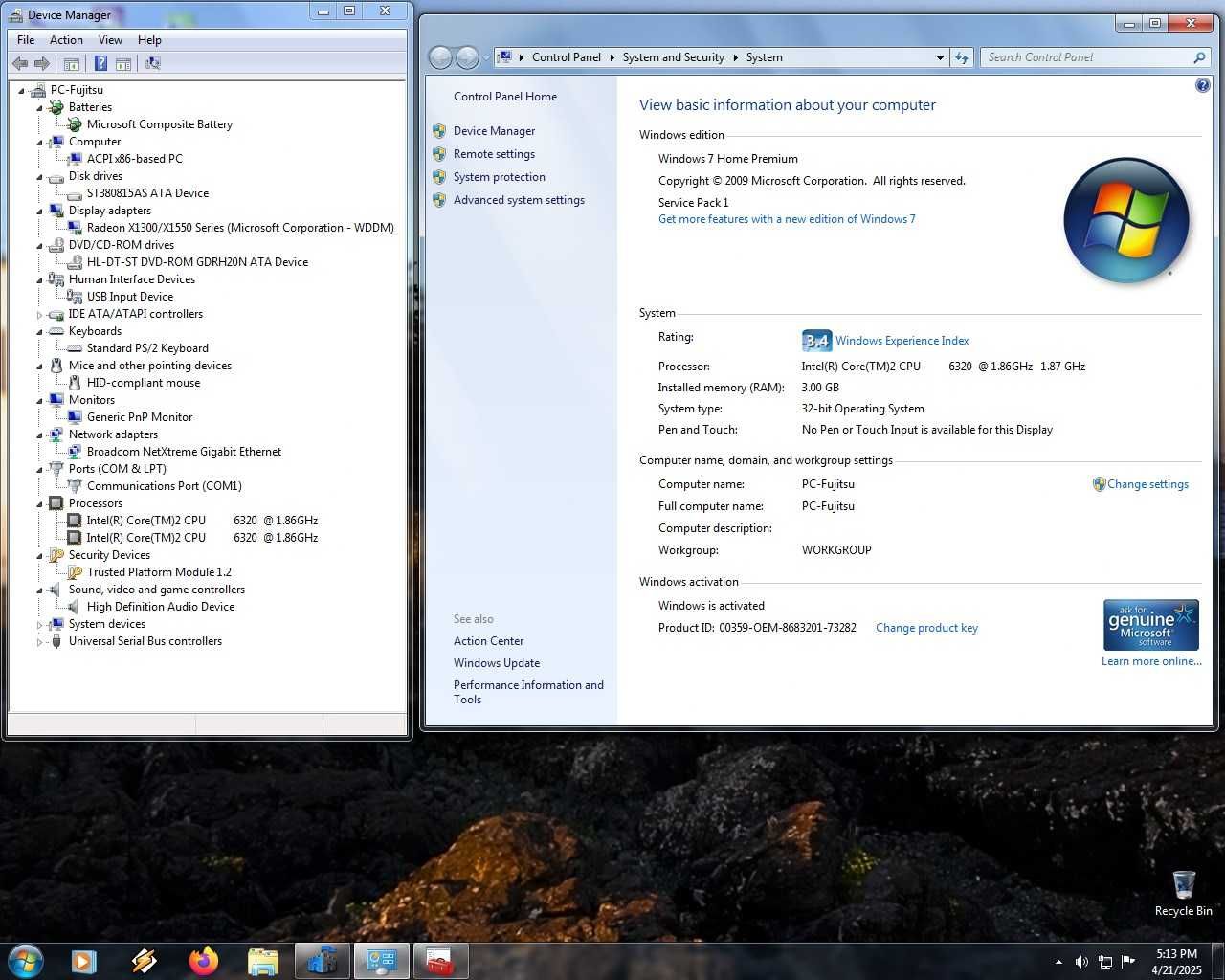Screen dimensions: 1225x980
Task: Click Device Manager link in sidebar
Action: pos(494,131)
